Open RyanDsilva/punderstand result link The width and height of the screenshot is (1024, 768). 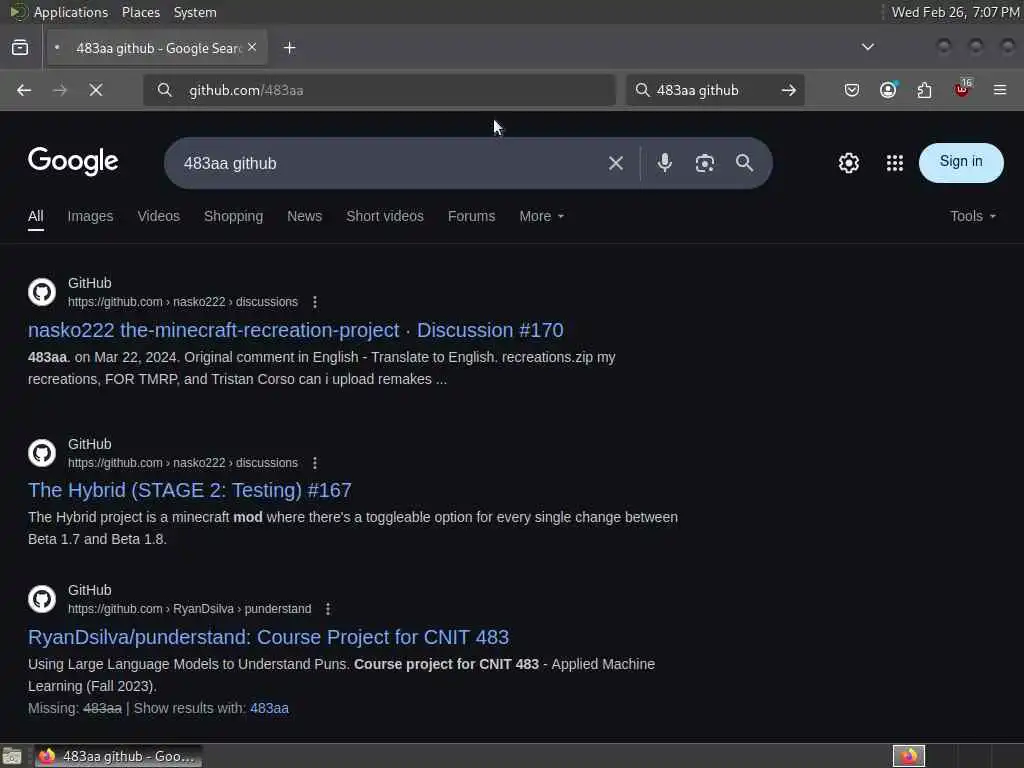(x=268, y=637)
